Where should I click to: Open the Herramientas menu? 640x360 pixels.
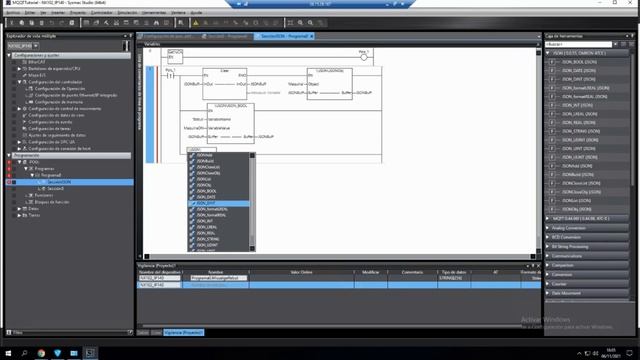click(x=154, y=13)
